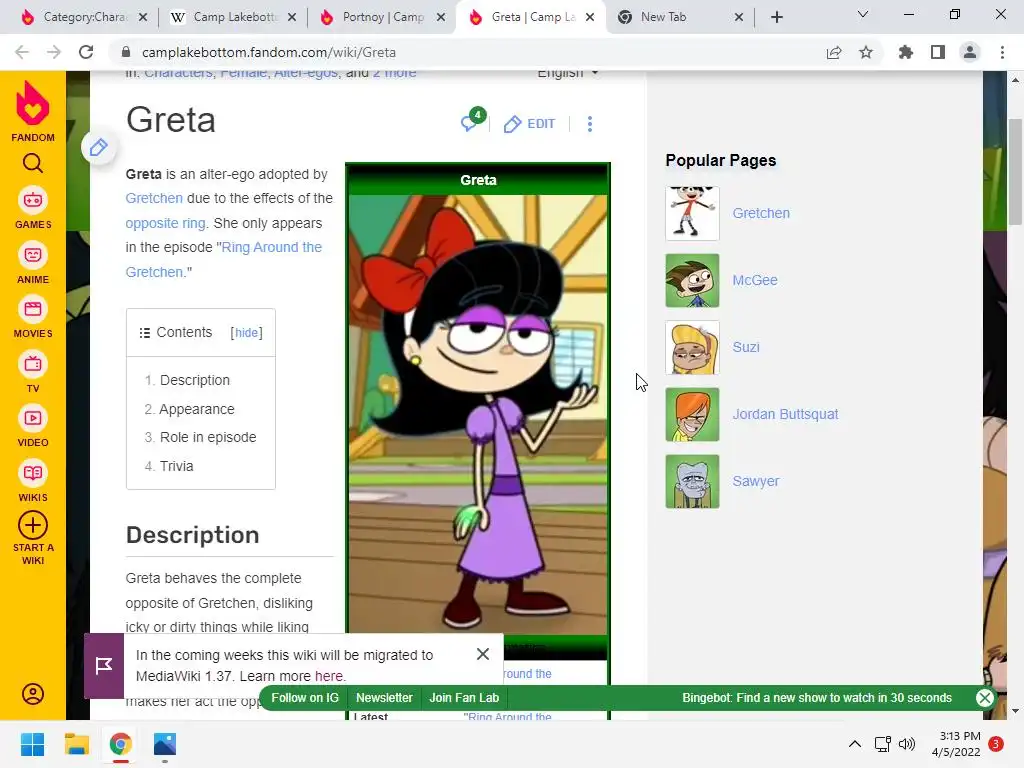
Task: Click the padlock site info icon
Action: pyautogui.click(x=127, y=52)
